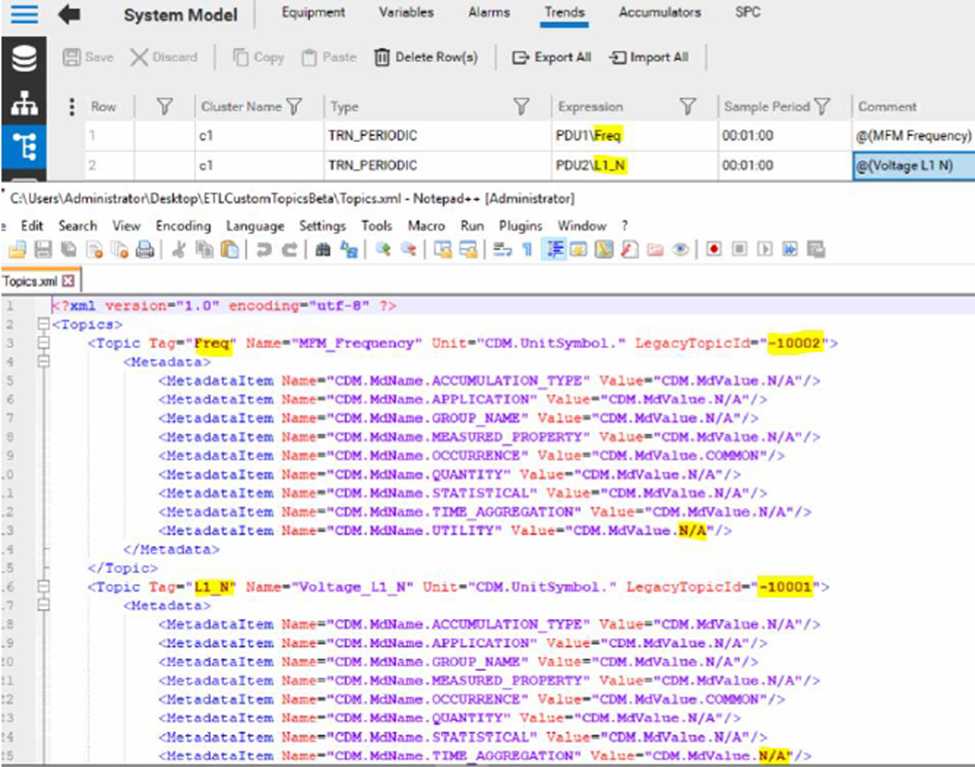
Task: Toggle word wrap in Notepad++ toolbar
Action: coord(502,250)
